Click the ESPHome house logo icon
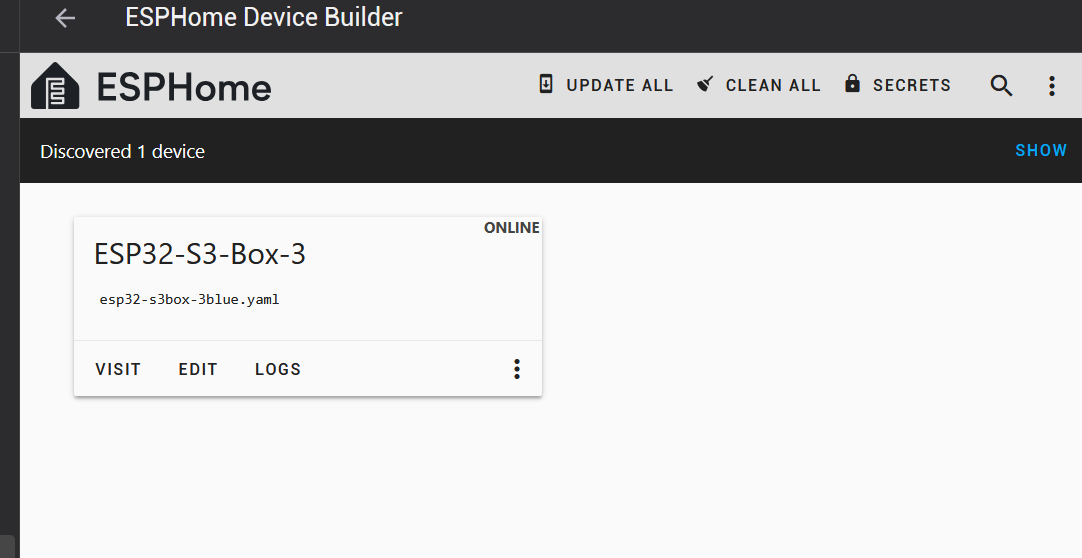Screen dimensions: 1082x558 55,86
